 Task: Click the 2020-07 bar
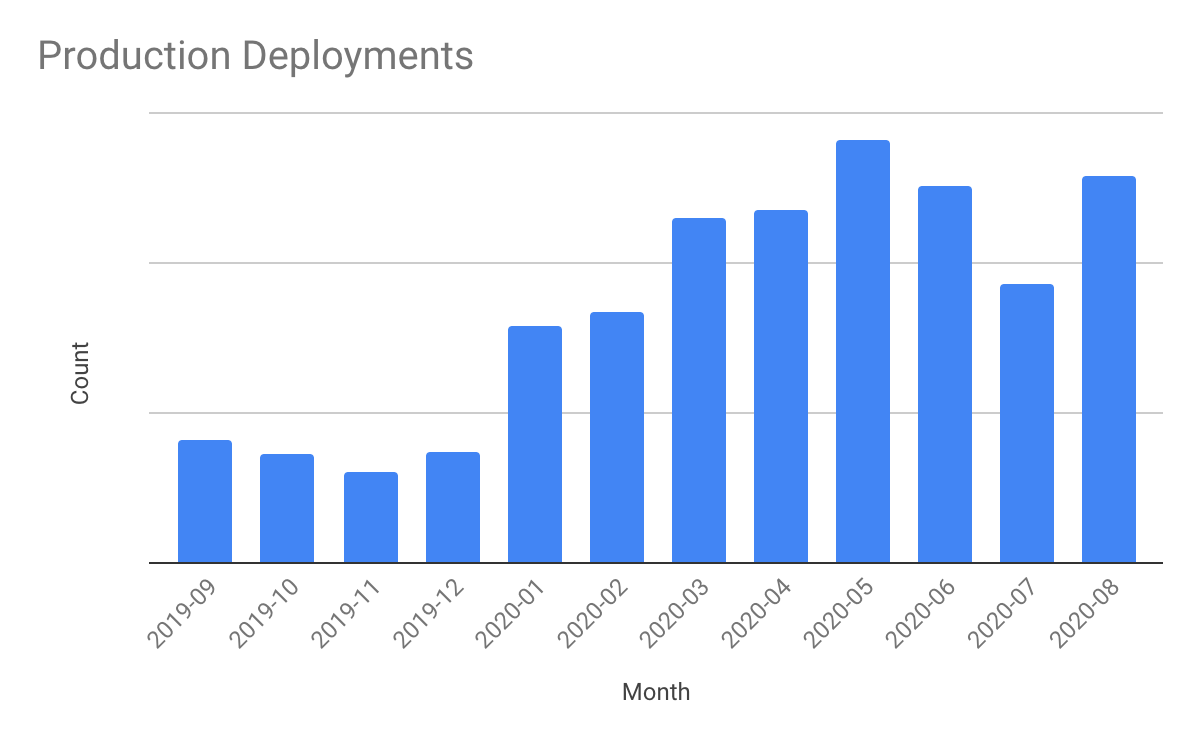point(1025,423)
